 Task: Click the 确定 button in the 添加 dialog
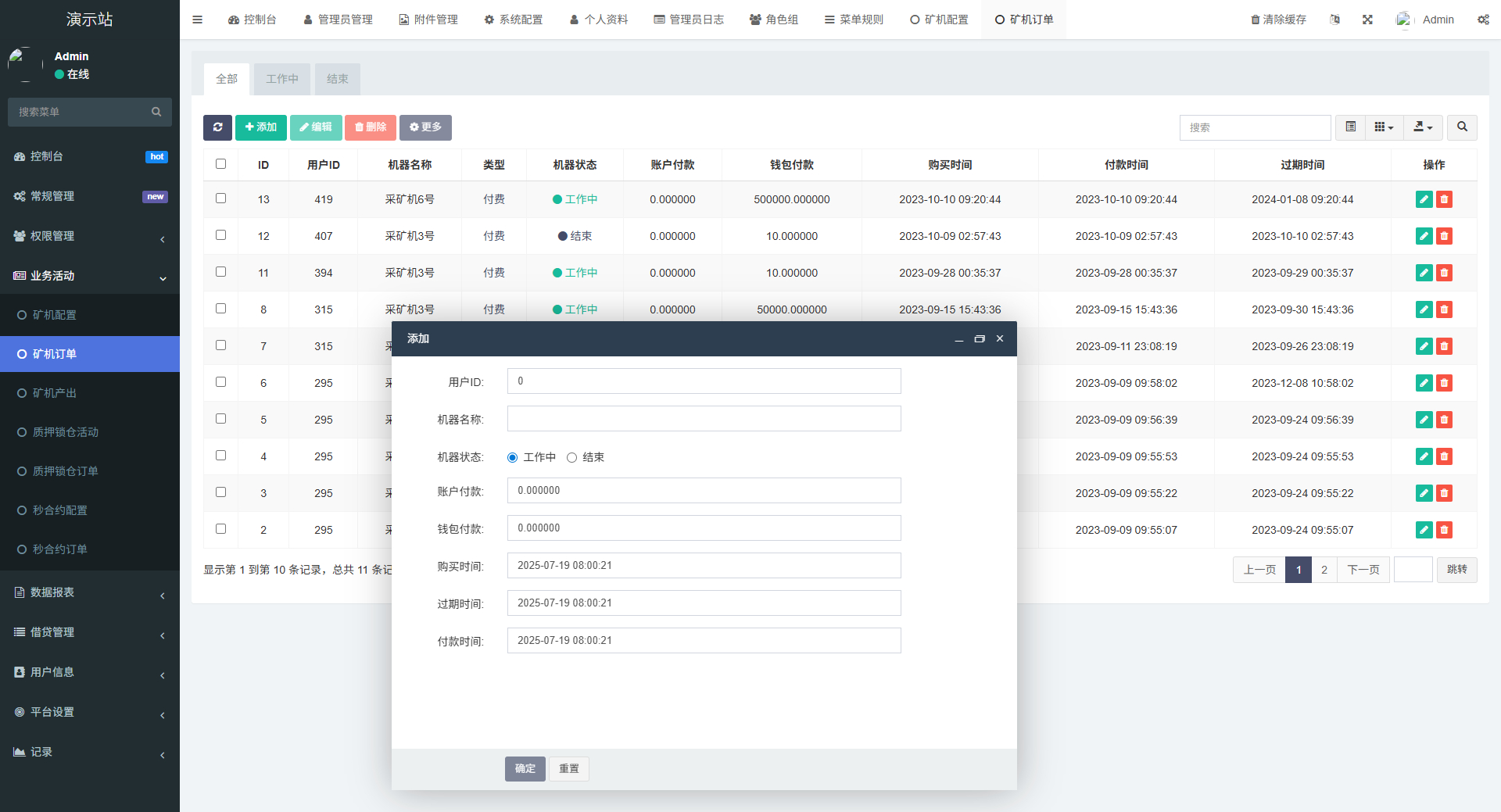tap(525, 768)
